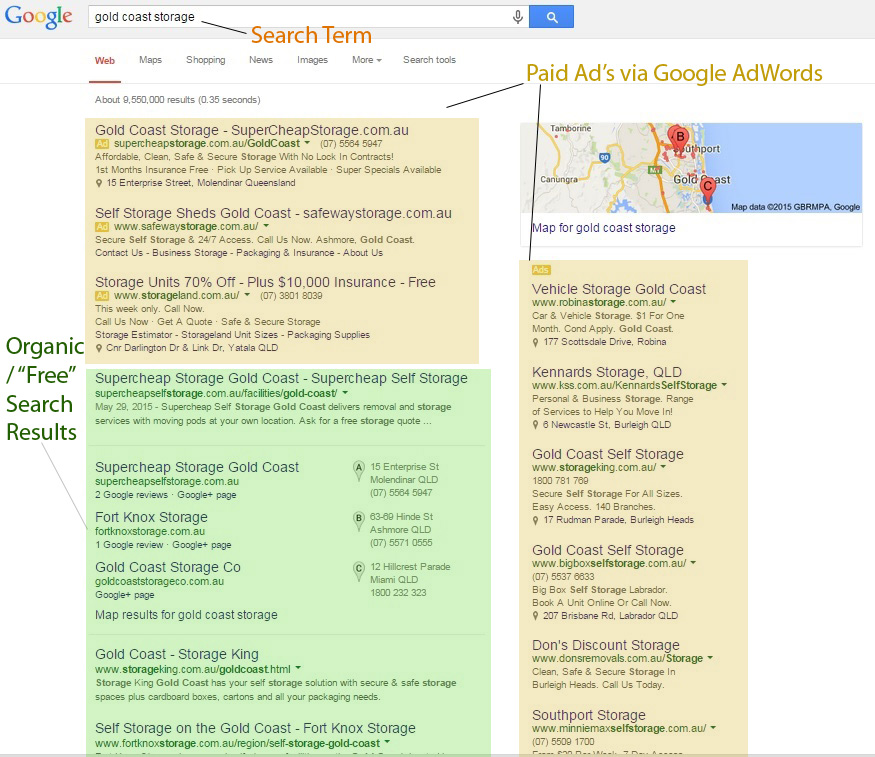Click Packaging Supplies sitelink in storageland ad
The image size is (875, 757).
click(x=328, y=335)
